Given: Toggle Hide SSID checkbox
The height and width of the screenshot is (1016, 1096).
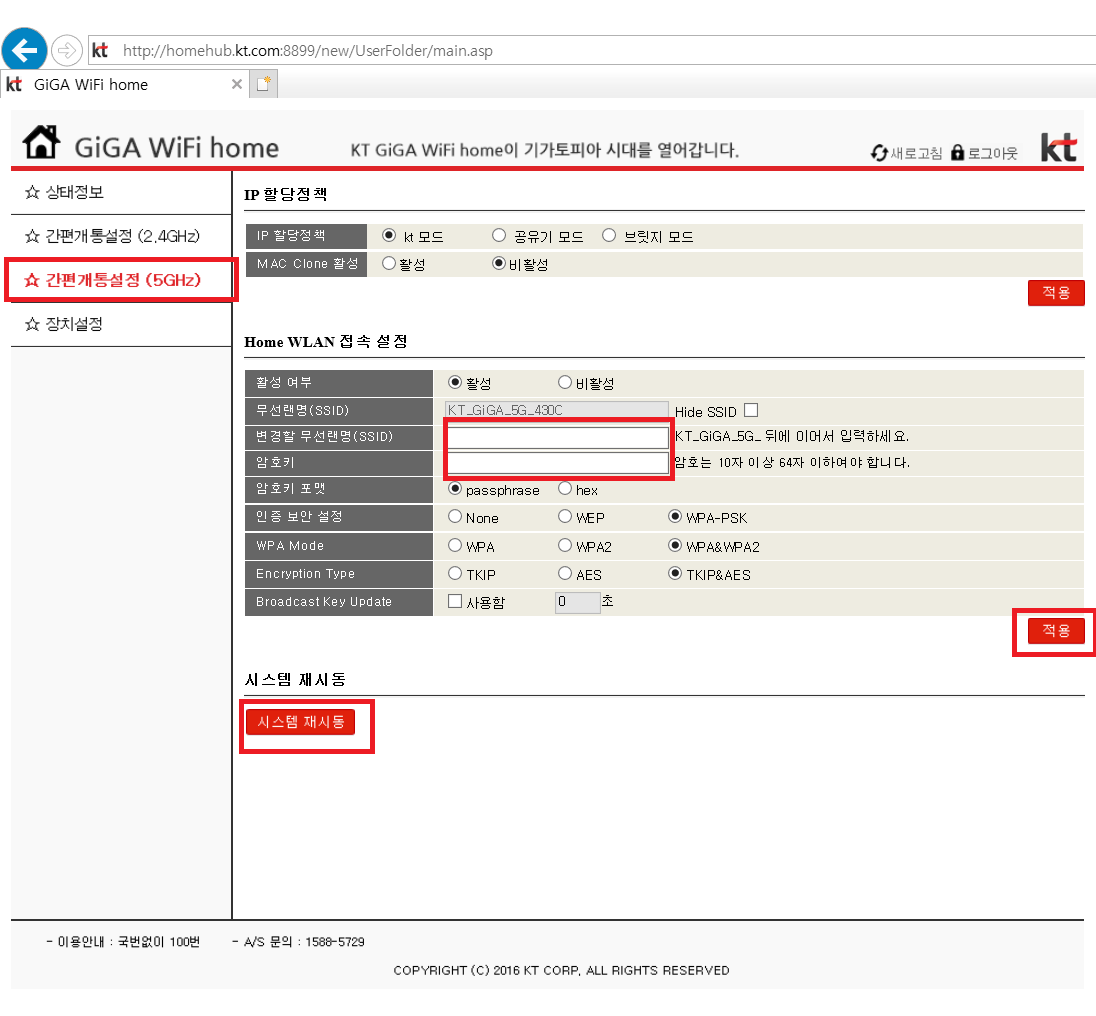Looking at the screenshot, I should tap(751, 410).
